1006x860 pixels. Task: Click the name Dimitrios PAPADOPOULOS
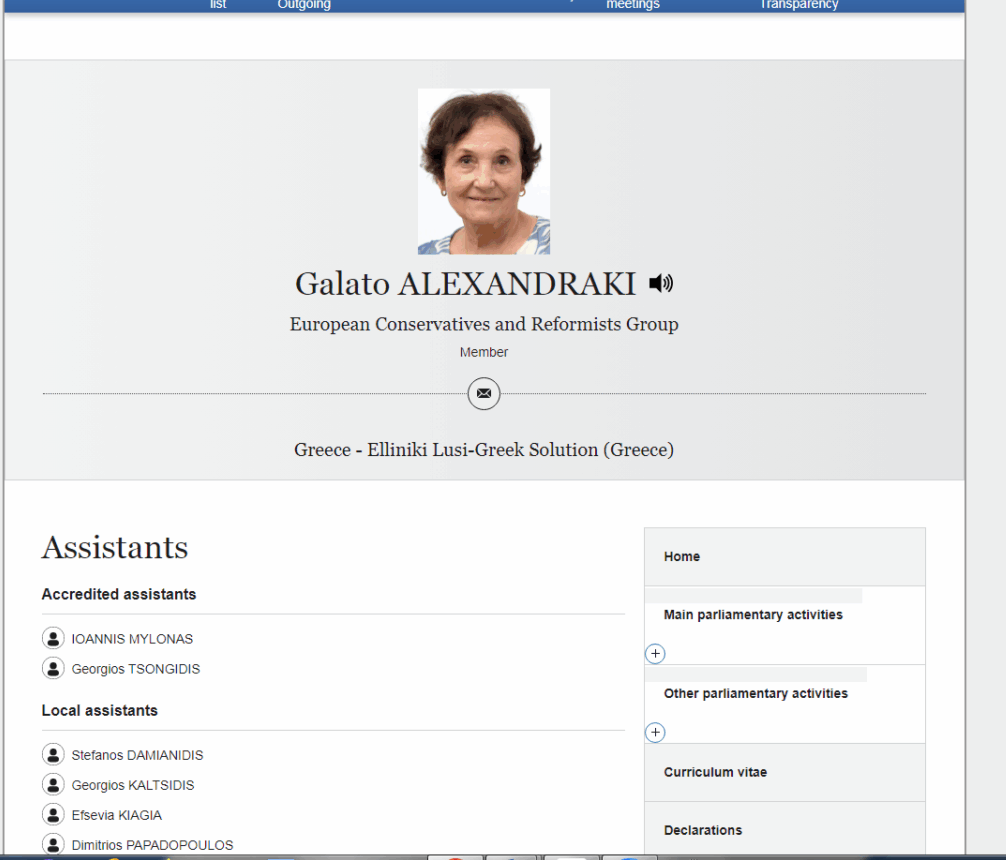click(x=152, y=845)
